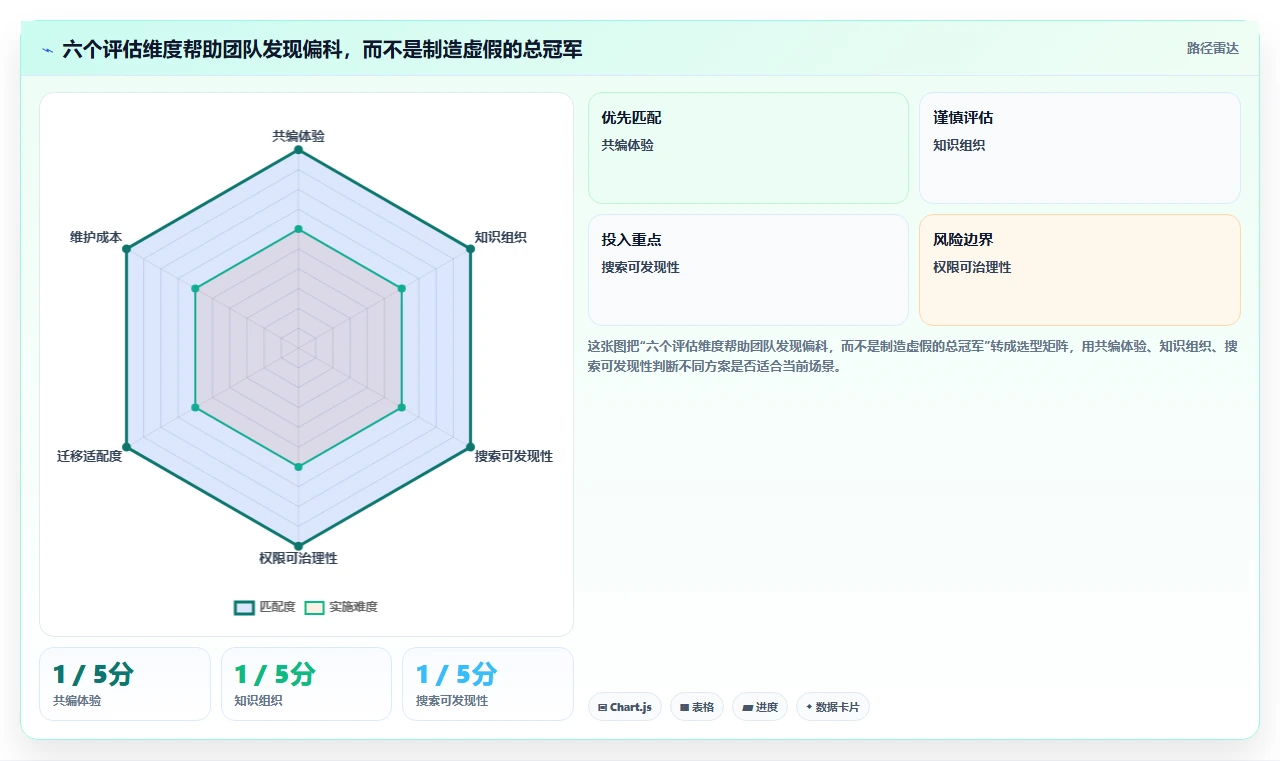Select the 谨慎评估 card
The height and width of the screenshot is (761, 1280).
tap(1080, 148)
